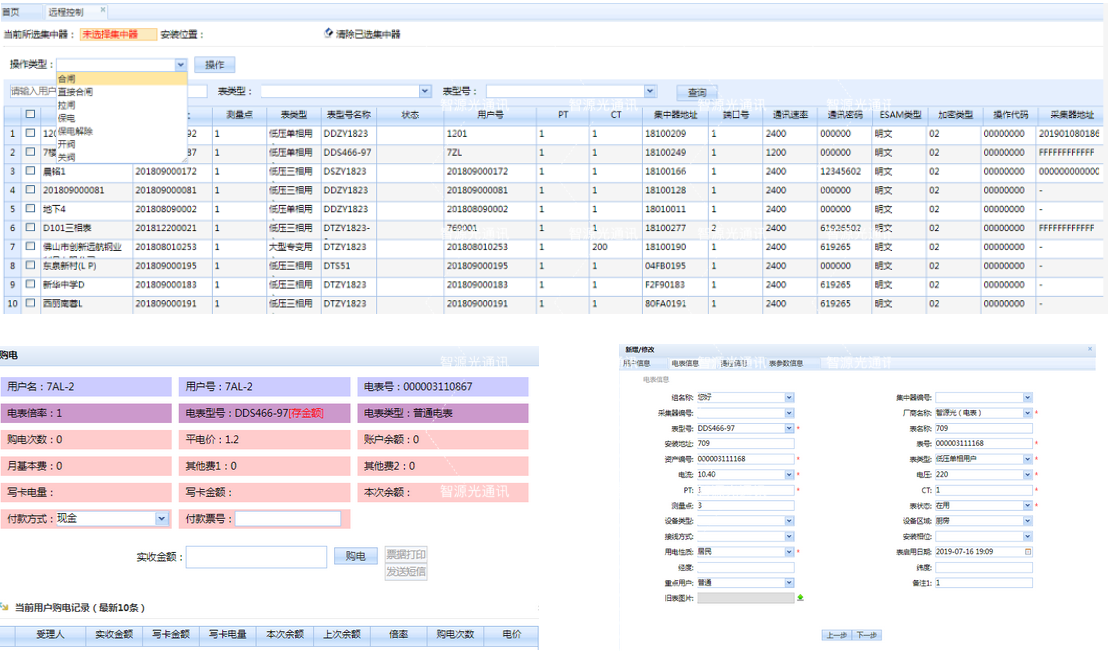Click the 下一步 button in dialog
1108x651 pixels.
(867, 635)
